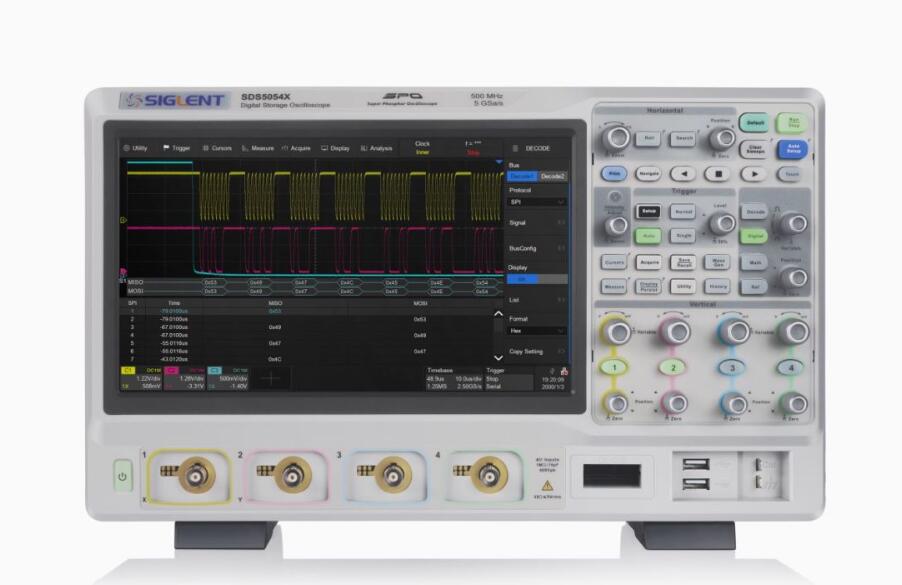
Task: Toggle channel 4 green button
Action: 791,368
